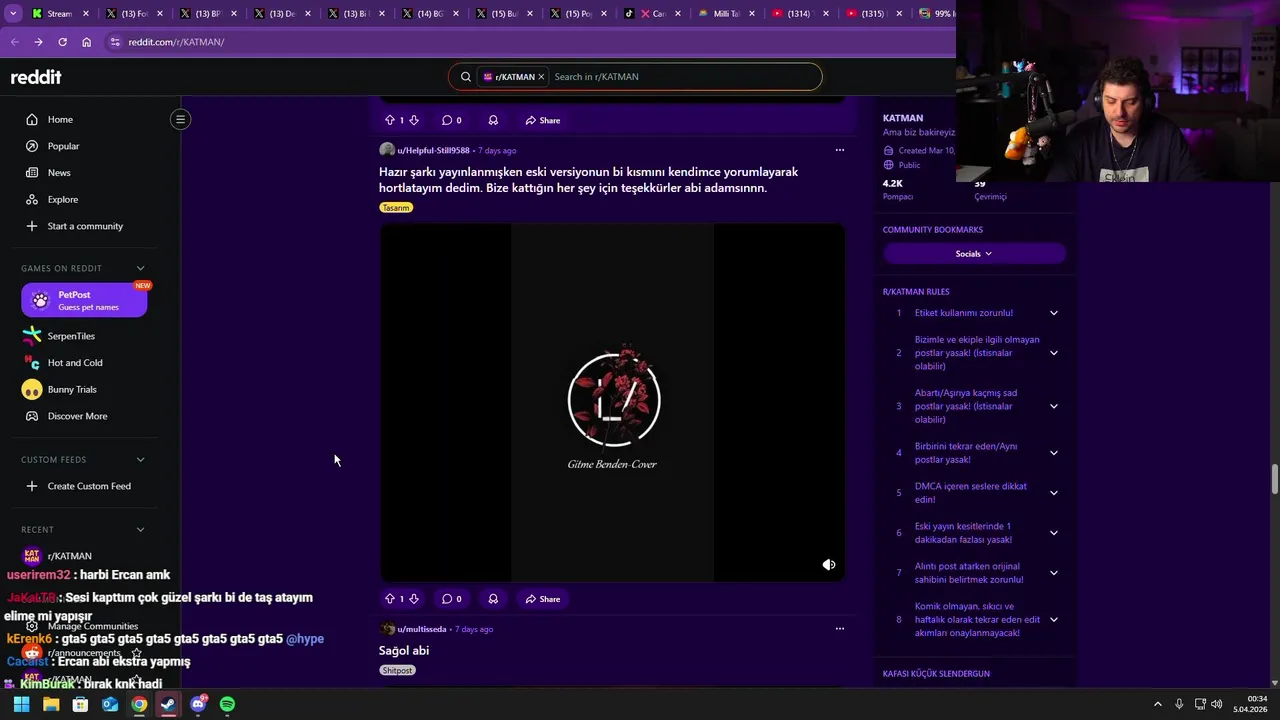The width and height of the screenshot is (1280, 720).
Task: Collapse the left navigation sidebar
Action: click(x=181, y=120)
